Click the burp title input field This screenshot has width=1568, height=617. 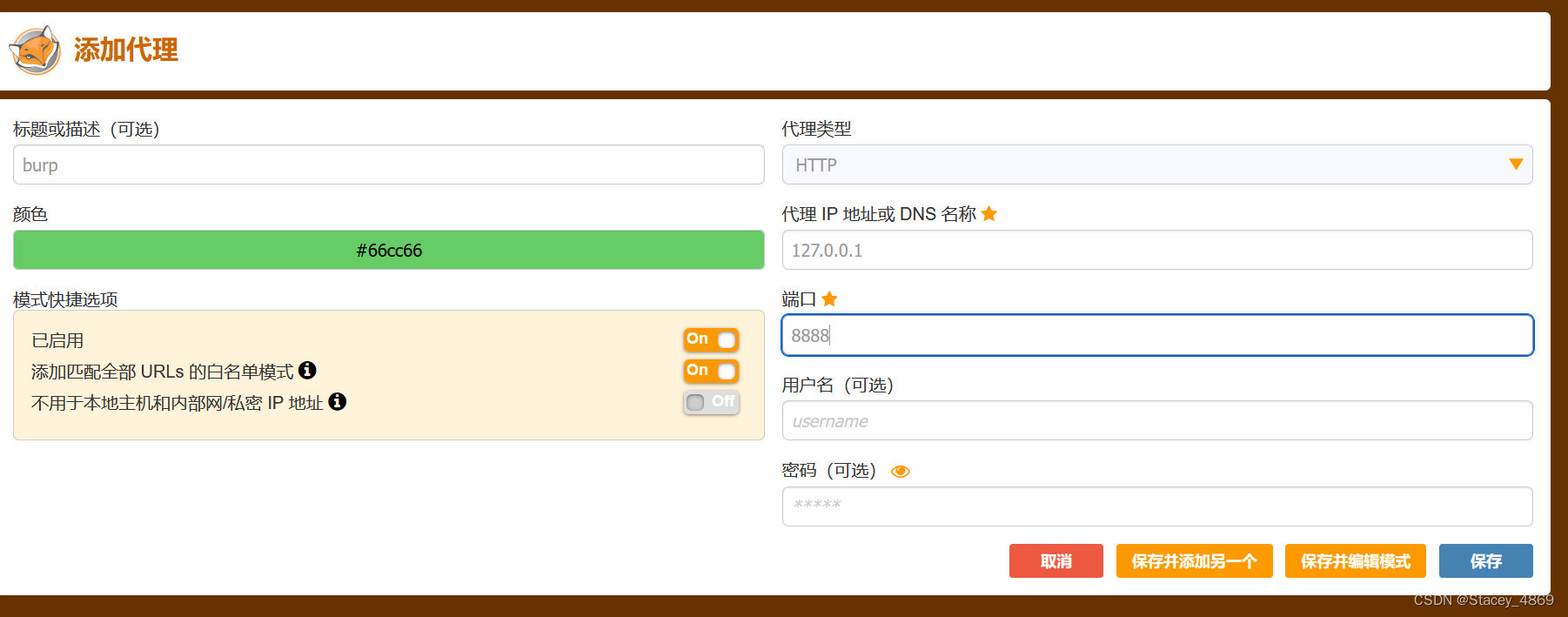click(388, 164)
